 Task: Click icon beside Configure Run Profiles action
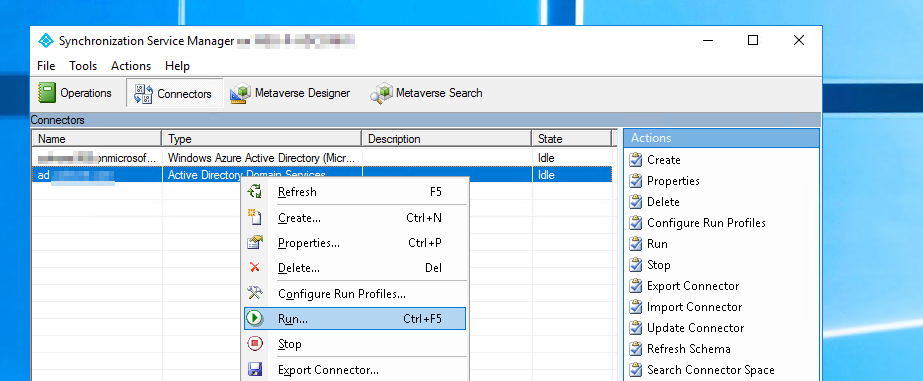pos(635,223)
